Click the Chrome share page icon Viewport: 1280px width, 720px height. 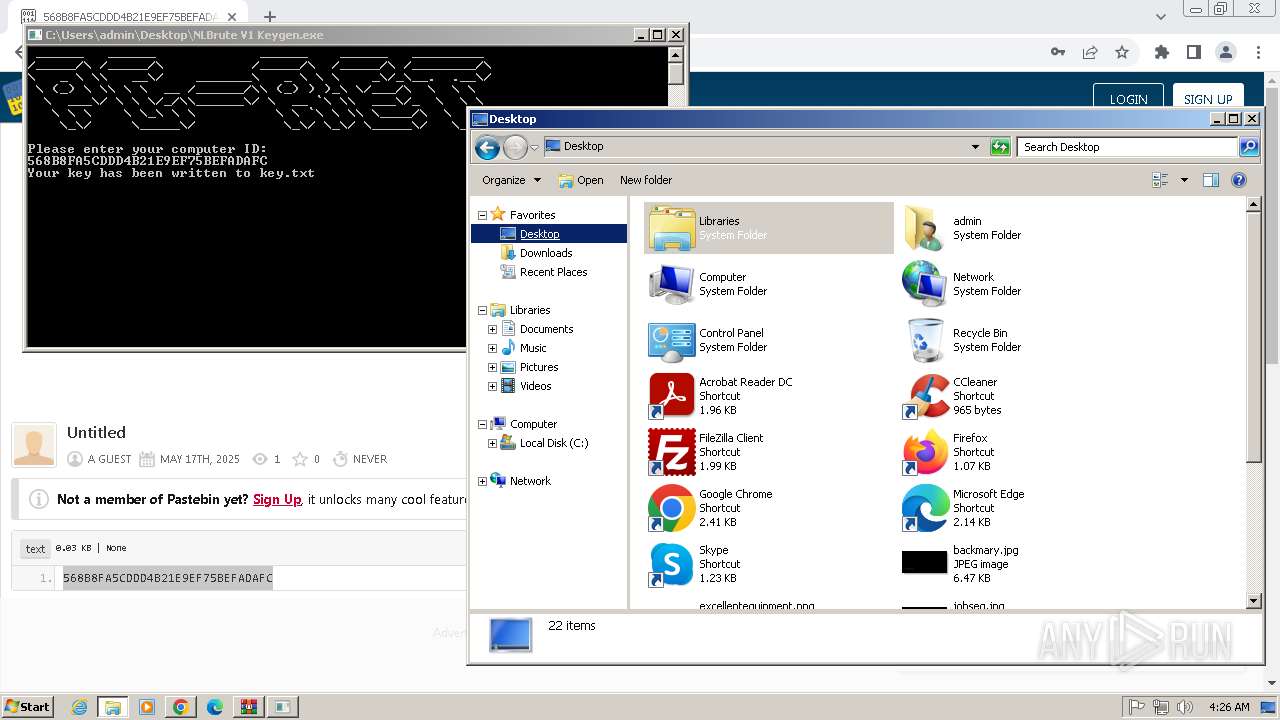point(1090,52)
